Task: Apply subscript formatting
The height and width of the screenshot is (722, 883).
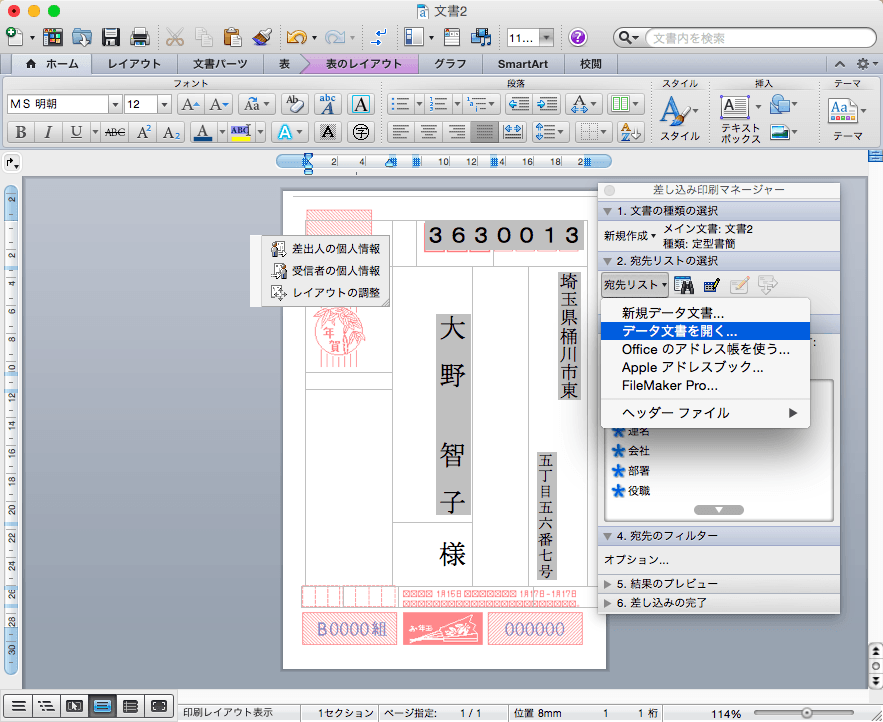Action: (x=171, y=132)
